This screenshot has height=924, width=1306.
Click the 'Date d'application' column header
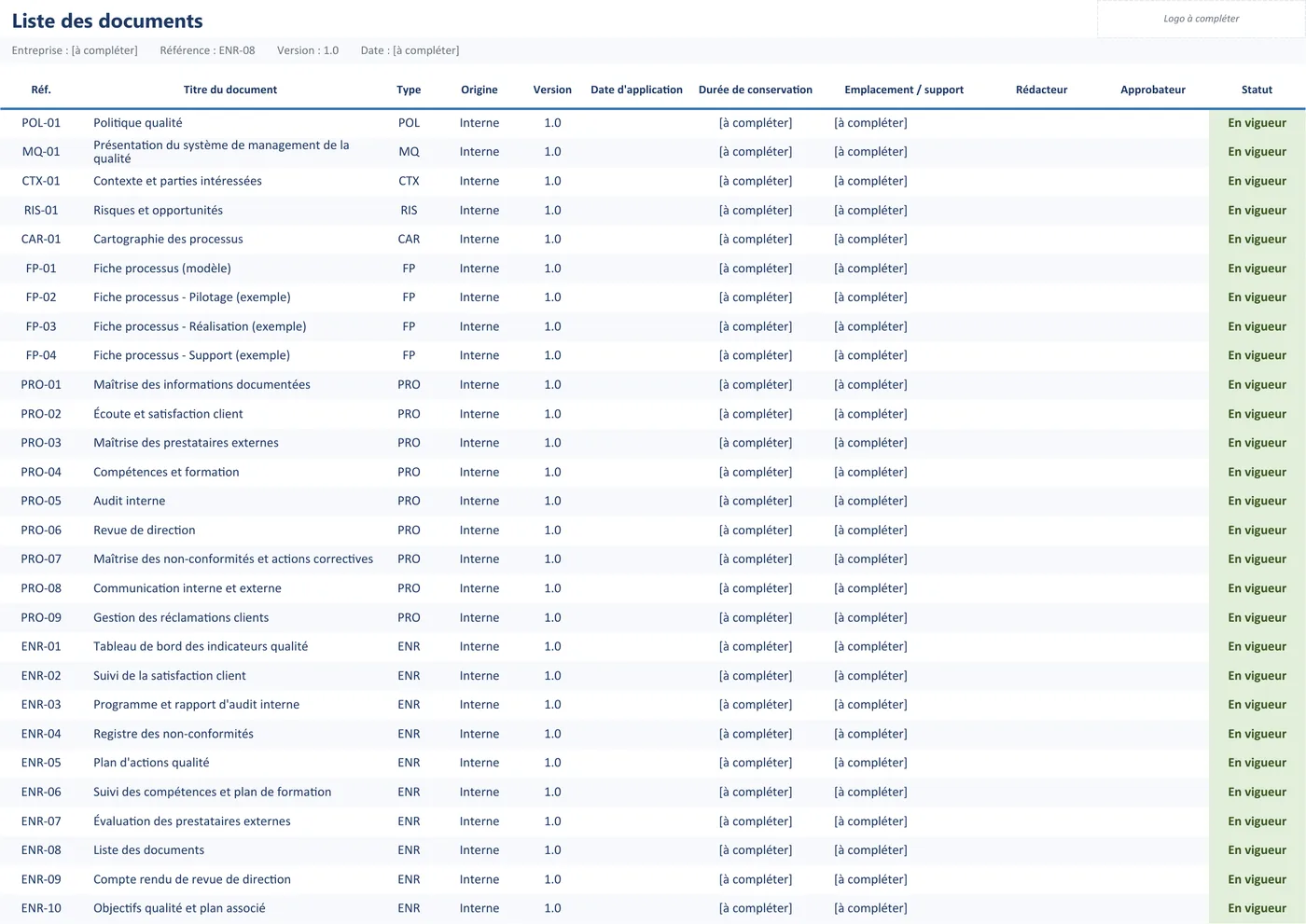(x=637, y=90)
